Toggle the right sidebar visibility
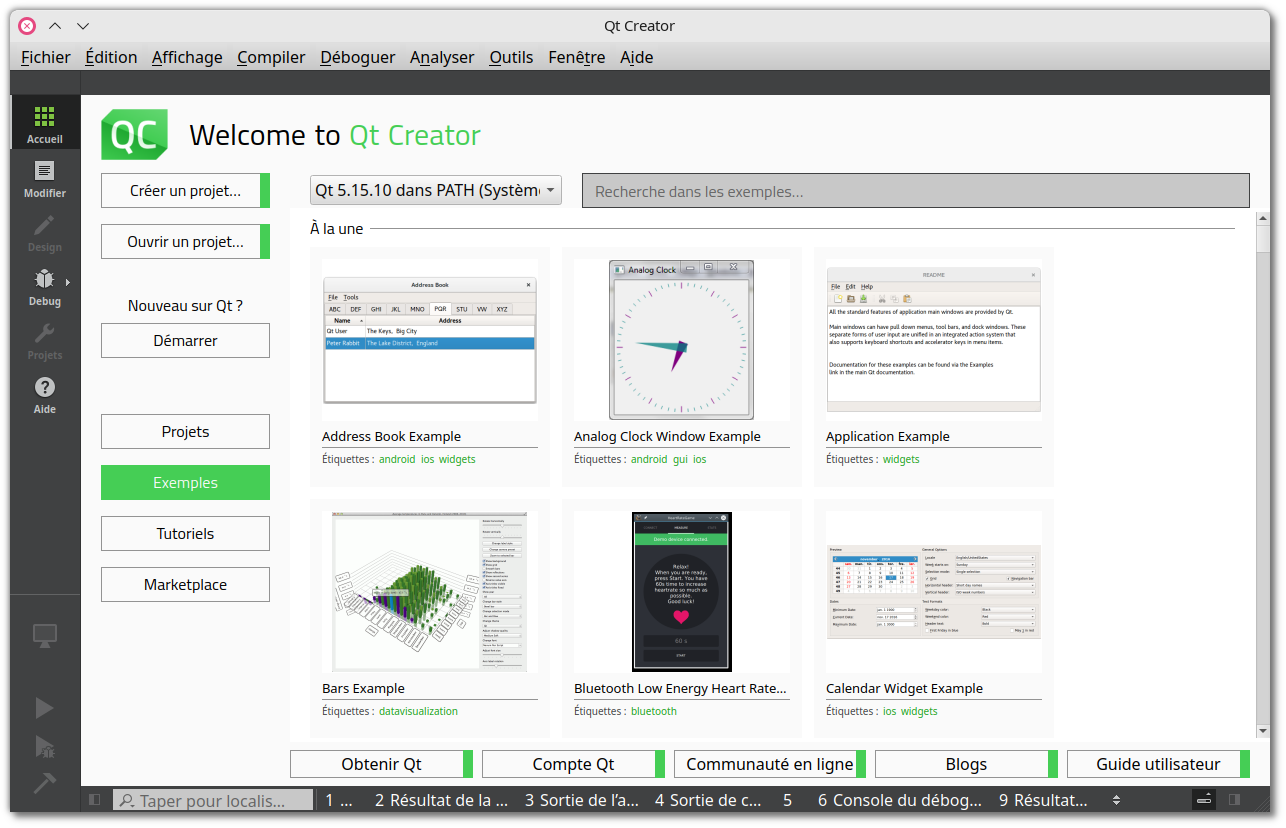1286x828 pixels. pyautogui.click(x=1235, y=800)
